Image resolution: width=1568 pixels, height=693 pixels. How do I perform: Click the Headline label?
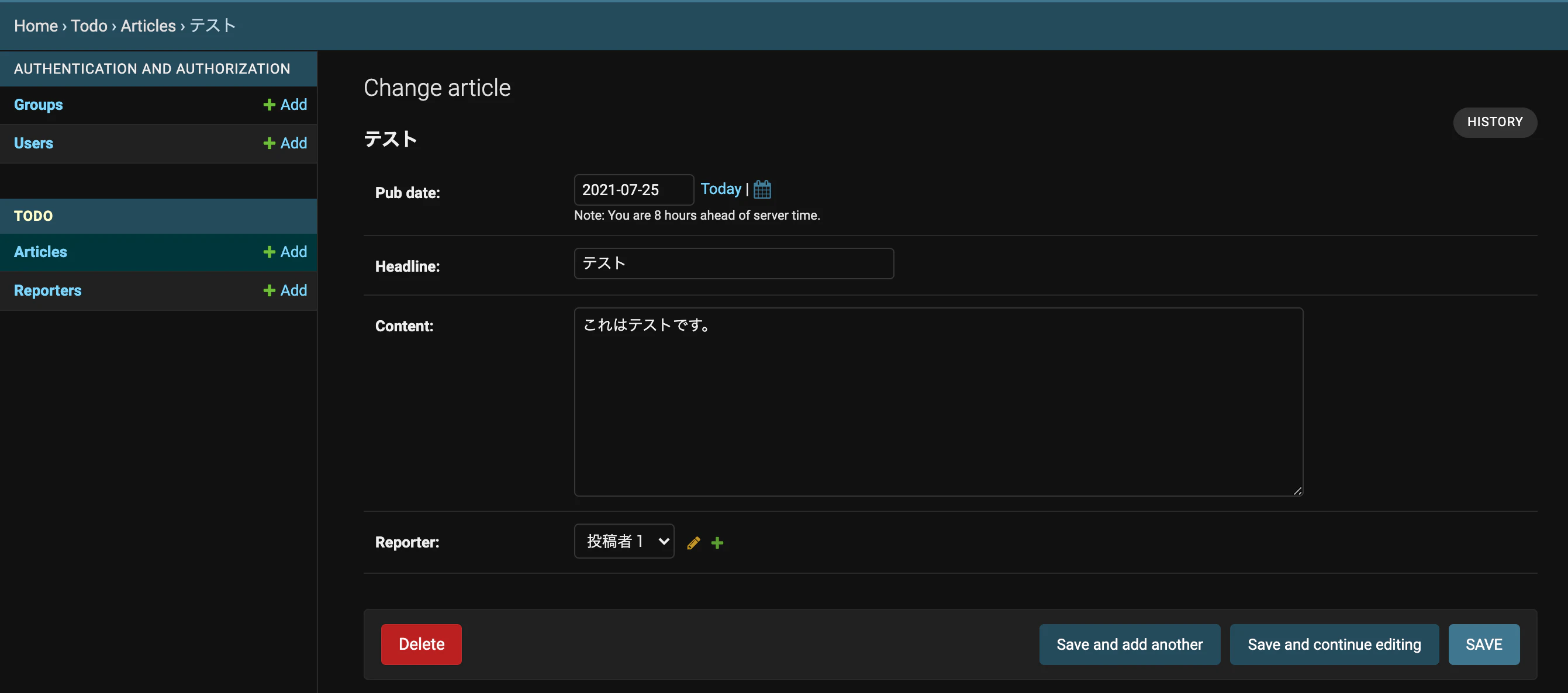tap(407, 266)
